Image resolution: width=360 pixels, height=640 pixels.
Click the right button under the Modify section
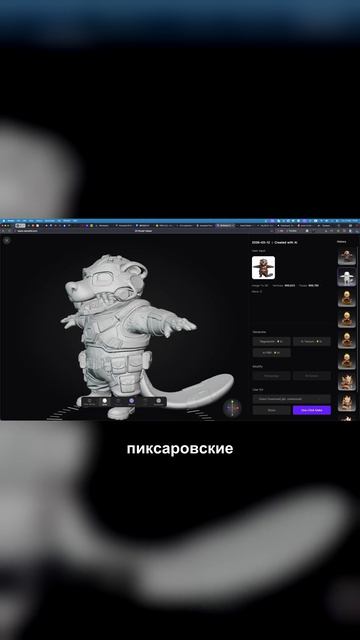[312, 376]
